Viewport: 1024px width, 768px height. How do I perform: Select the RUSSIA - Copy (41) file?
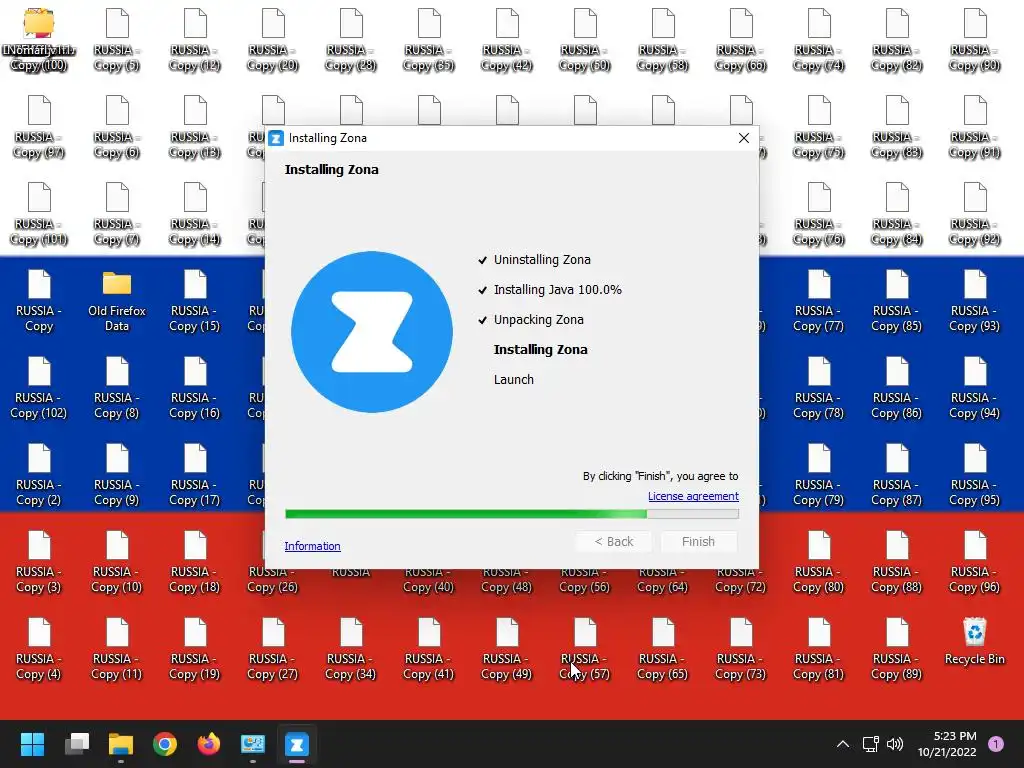(428, 648)
